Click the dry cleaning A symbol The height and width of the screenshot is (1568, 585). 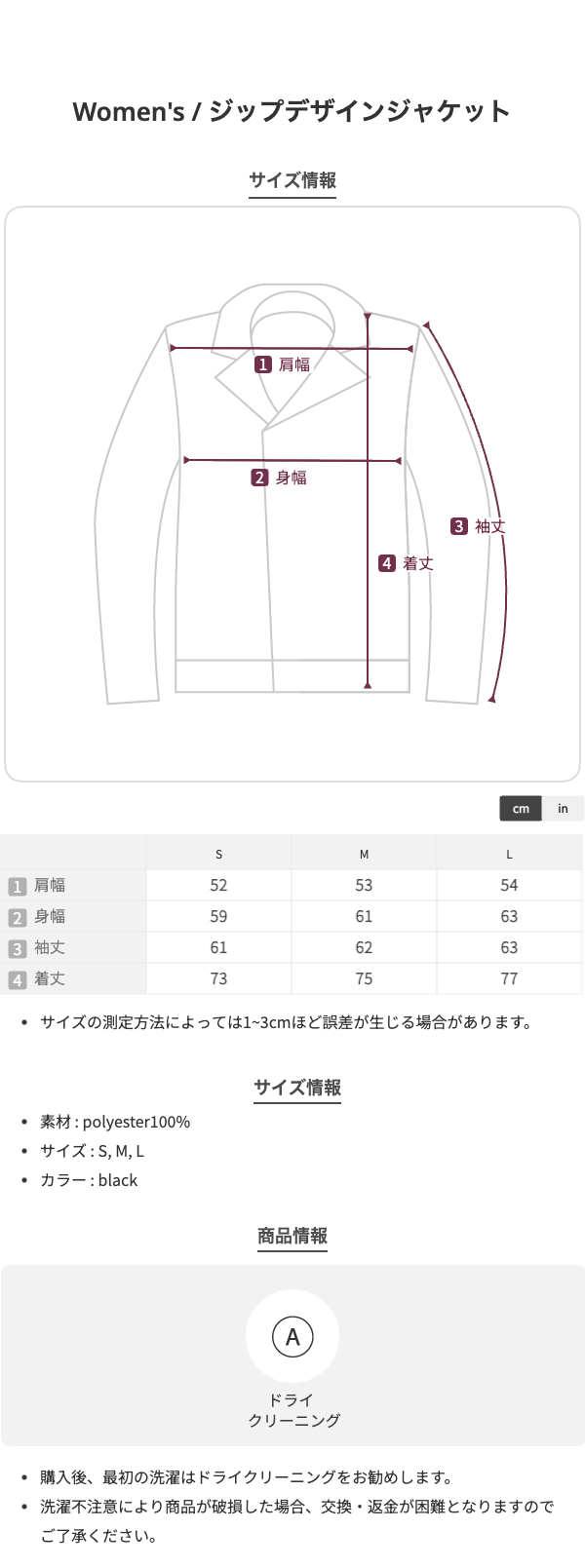click(292, 1337)
